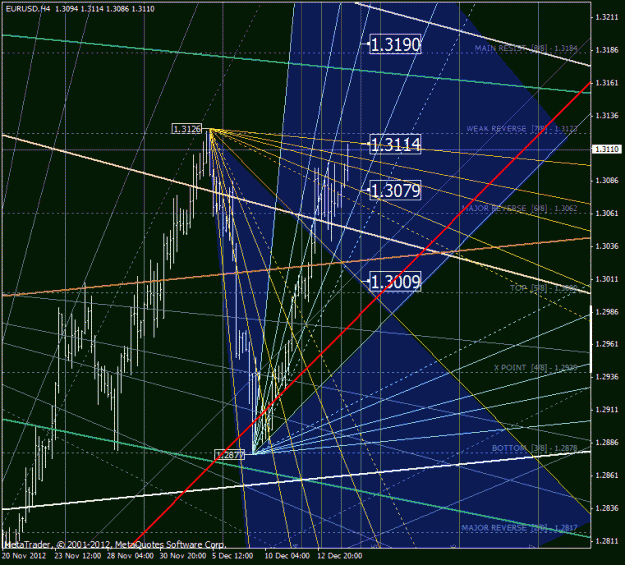625x565 pixels.
Task: Click the 1.3011 price axis value
Action: pyautogui.click(x=607, y=279)
